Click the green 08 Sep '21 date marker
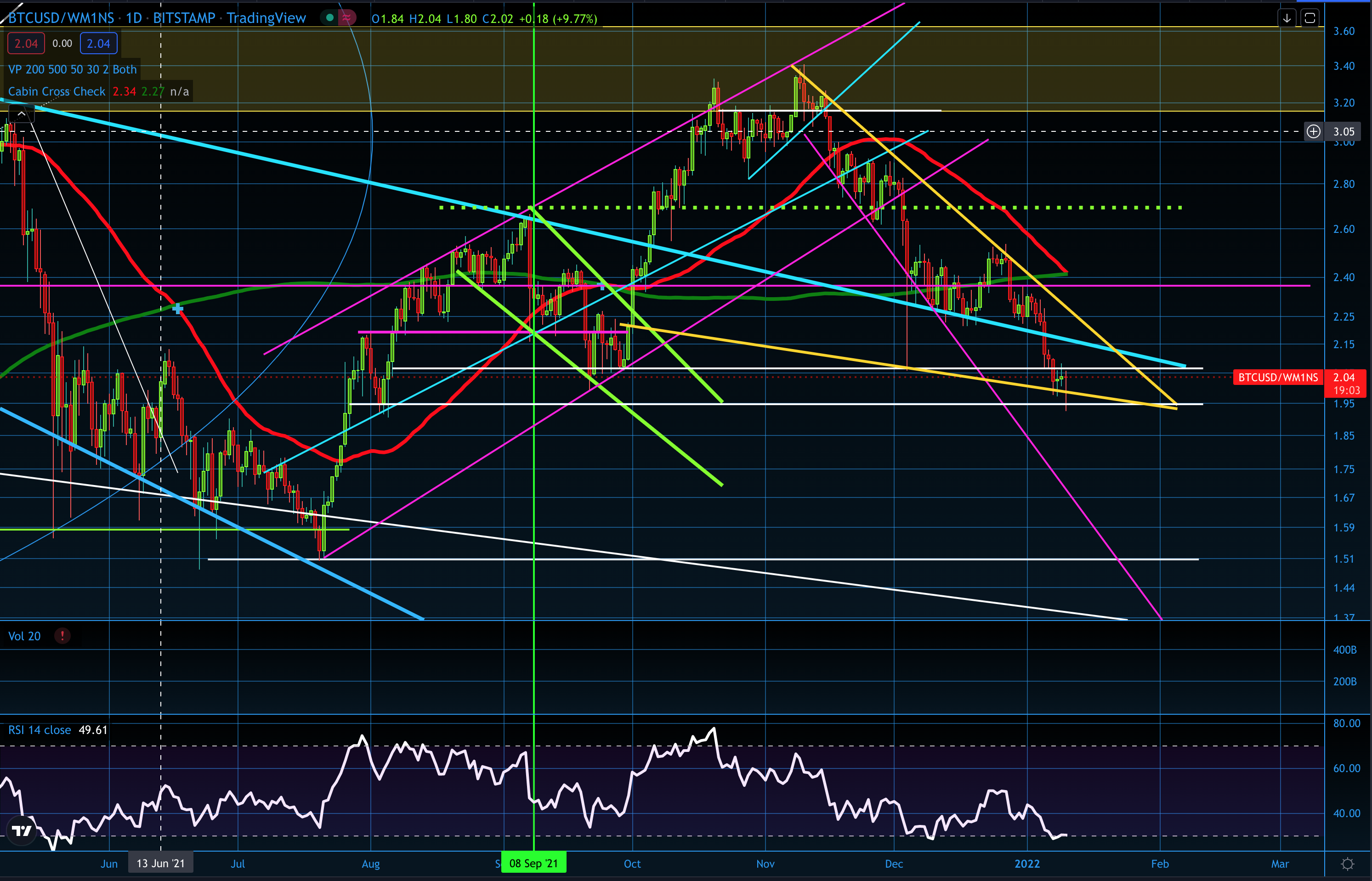Screen dimensions: 1372x881 point(533,863)
